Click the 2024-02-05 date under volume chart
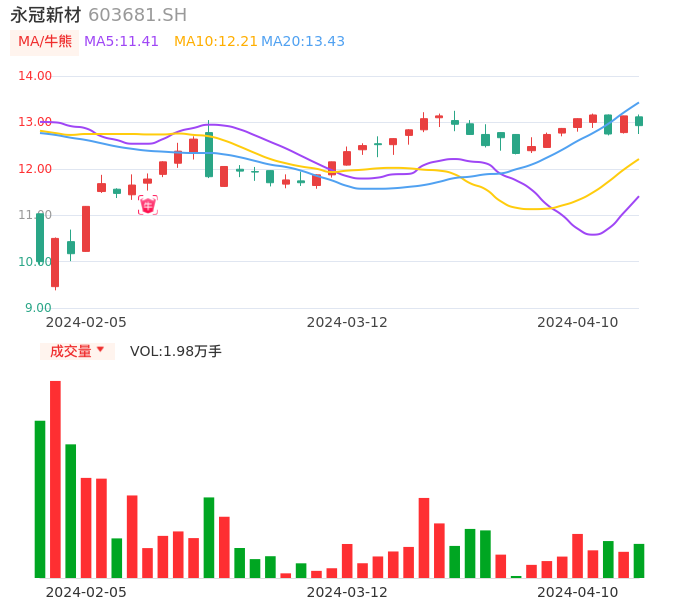This screenshot has height=606, width=686. tap(86, 592)
